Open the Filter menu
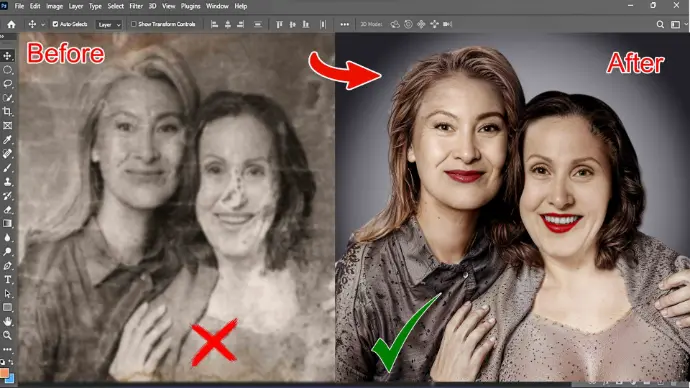Screen dimensions: 690x388 (136, 6)
